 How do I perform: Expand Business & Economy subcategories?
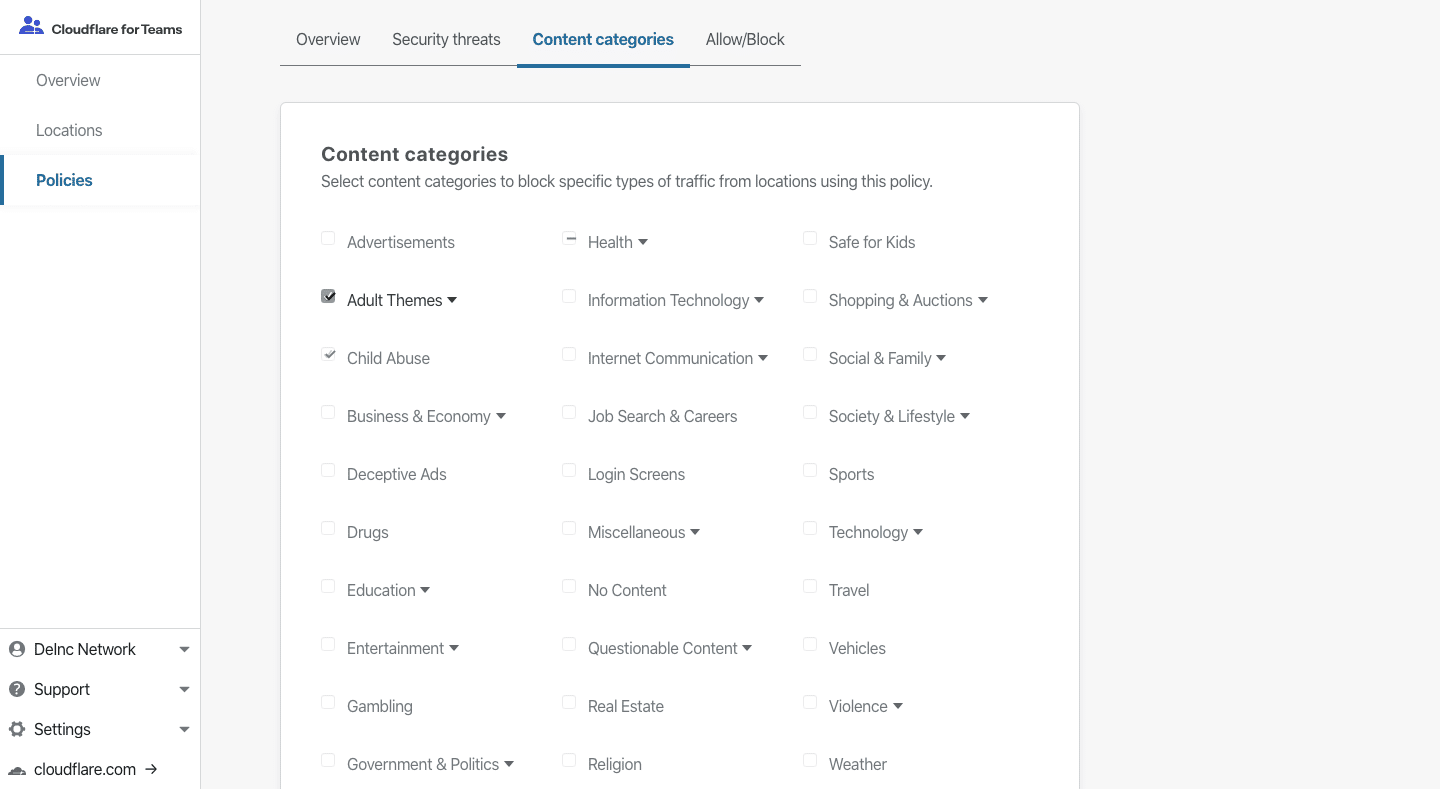pyautogui.click(x=501, y=416)
